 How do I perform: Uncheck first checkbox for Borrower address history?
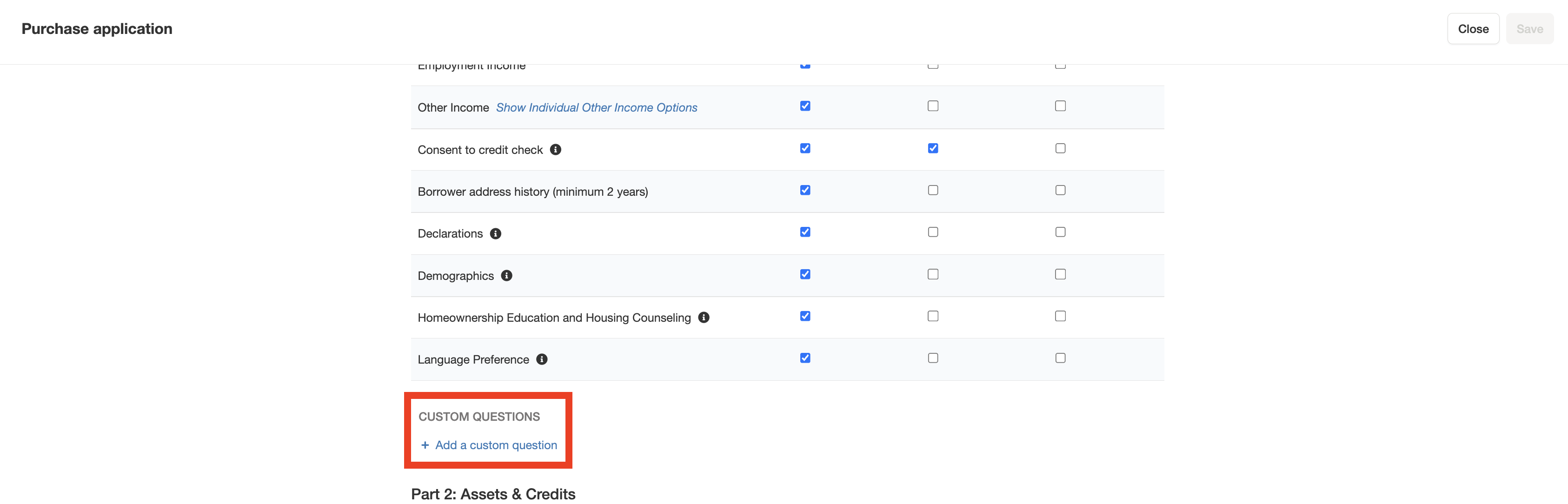(805, 191)
